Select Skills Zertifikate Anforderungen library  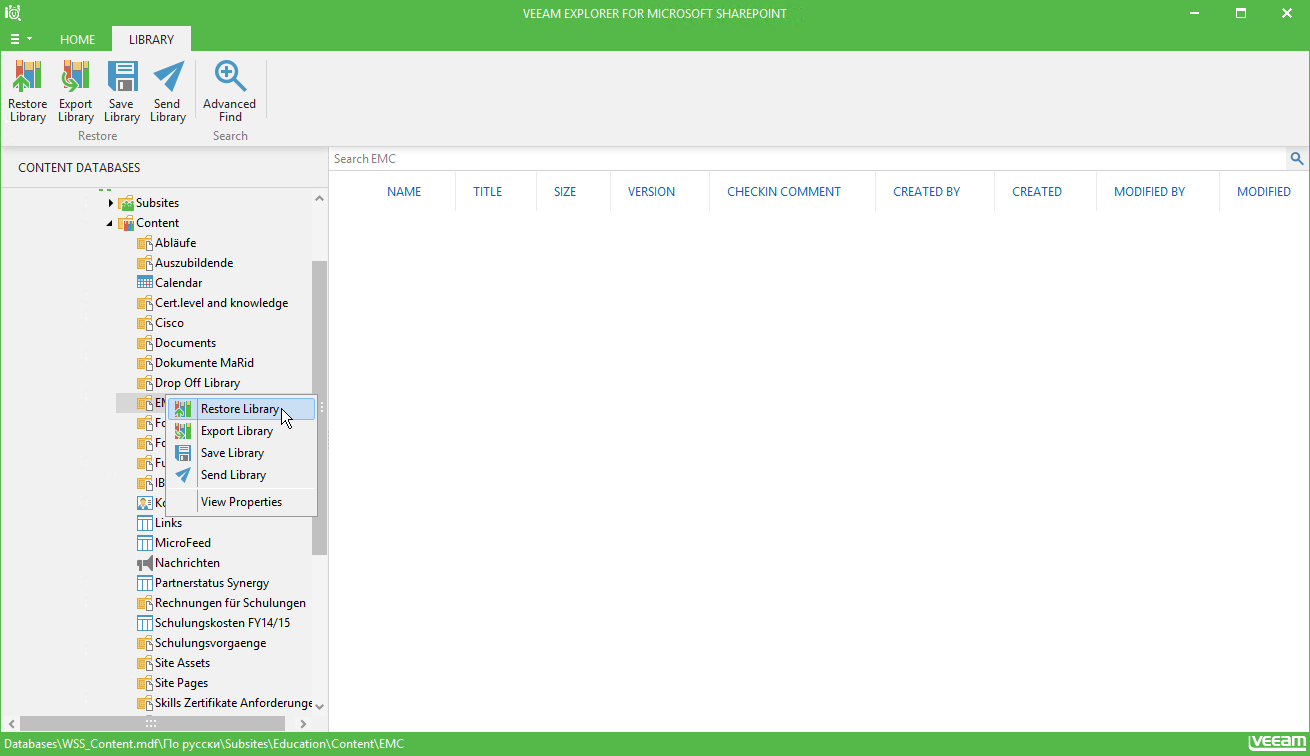tap(233, 703)
